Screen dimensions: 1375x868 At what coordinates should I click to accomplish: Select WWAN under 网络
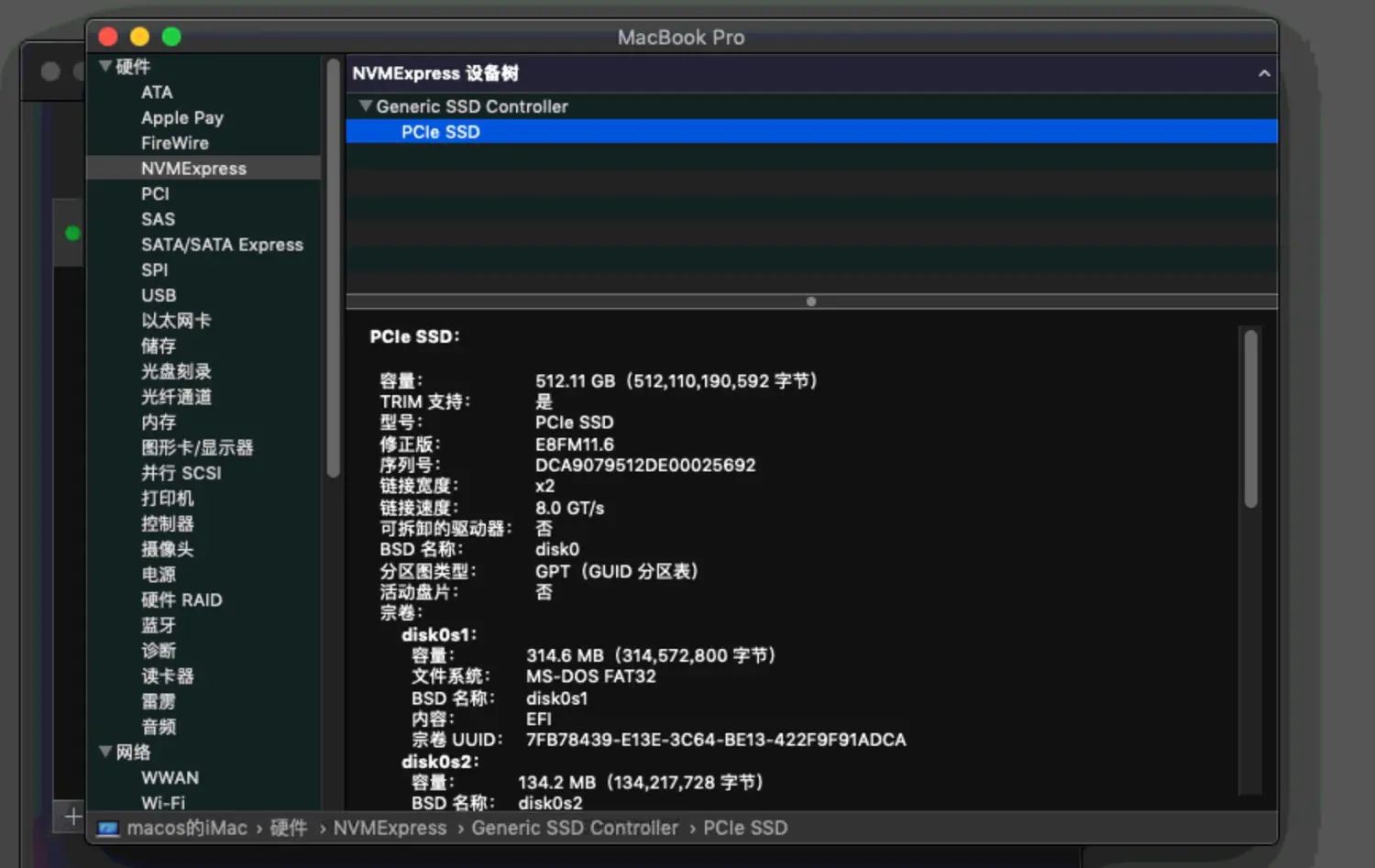tap(170, 778)
